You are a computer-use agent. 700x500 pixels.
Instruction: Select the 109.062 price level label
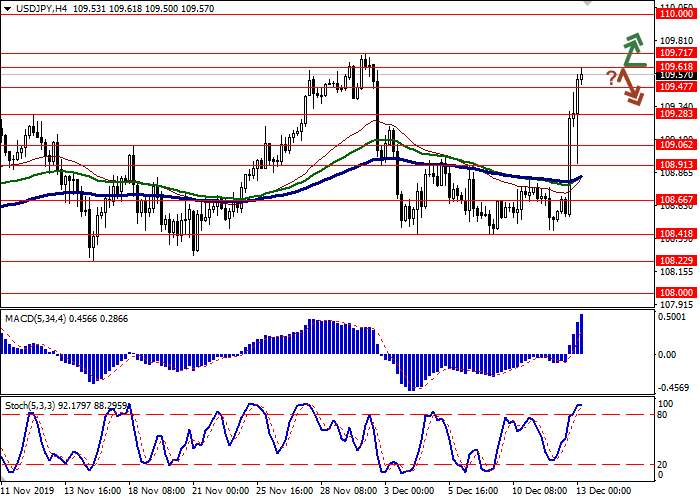676,145
